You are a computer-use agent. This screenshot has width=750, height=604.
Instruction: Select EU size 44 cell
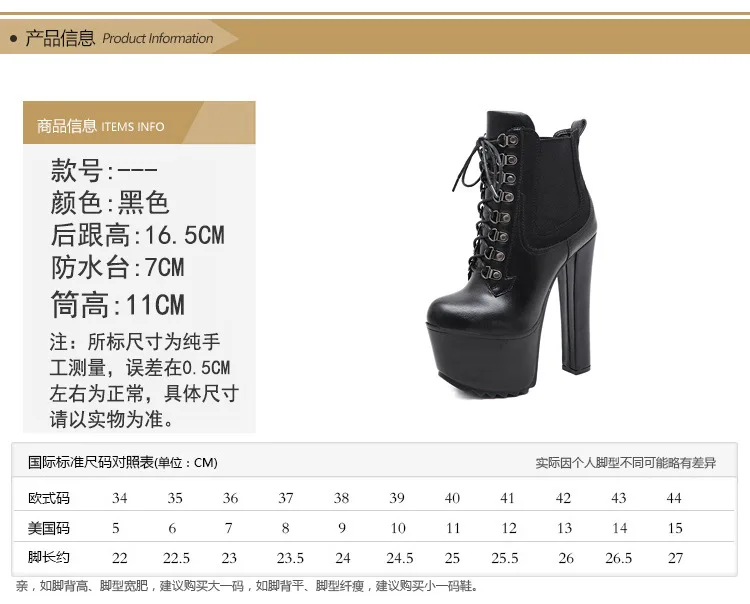[x=673, y=498]
